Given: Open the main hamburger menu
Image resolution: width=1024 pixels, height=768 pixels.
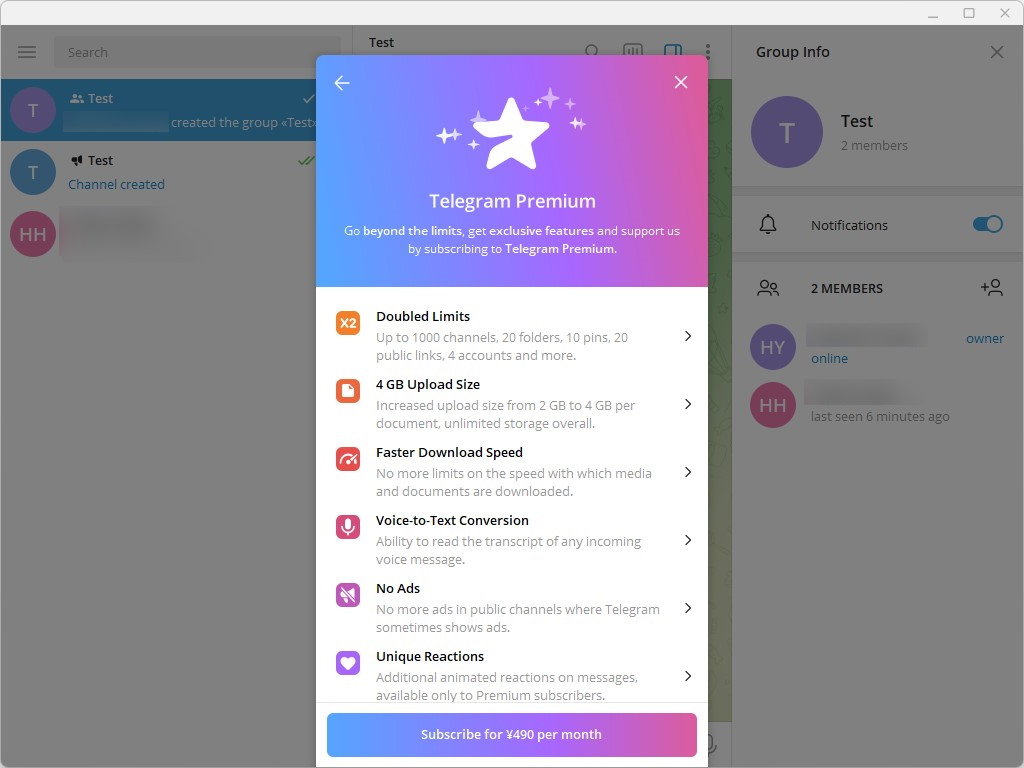Looking at the screenshot, I should tap(27, 51).
